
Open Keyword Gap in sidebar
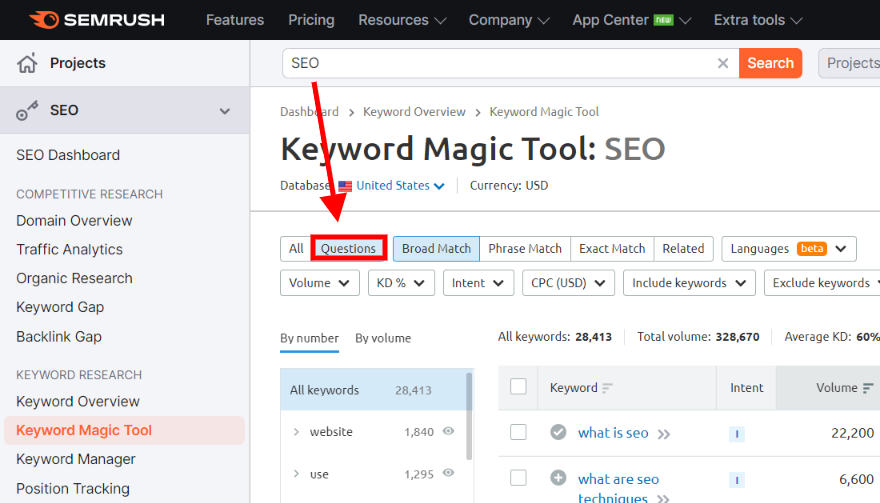point(60,307)
